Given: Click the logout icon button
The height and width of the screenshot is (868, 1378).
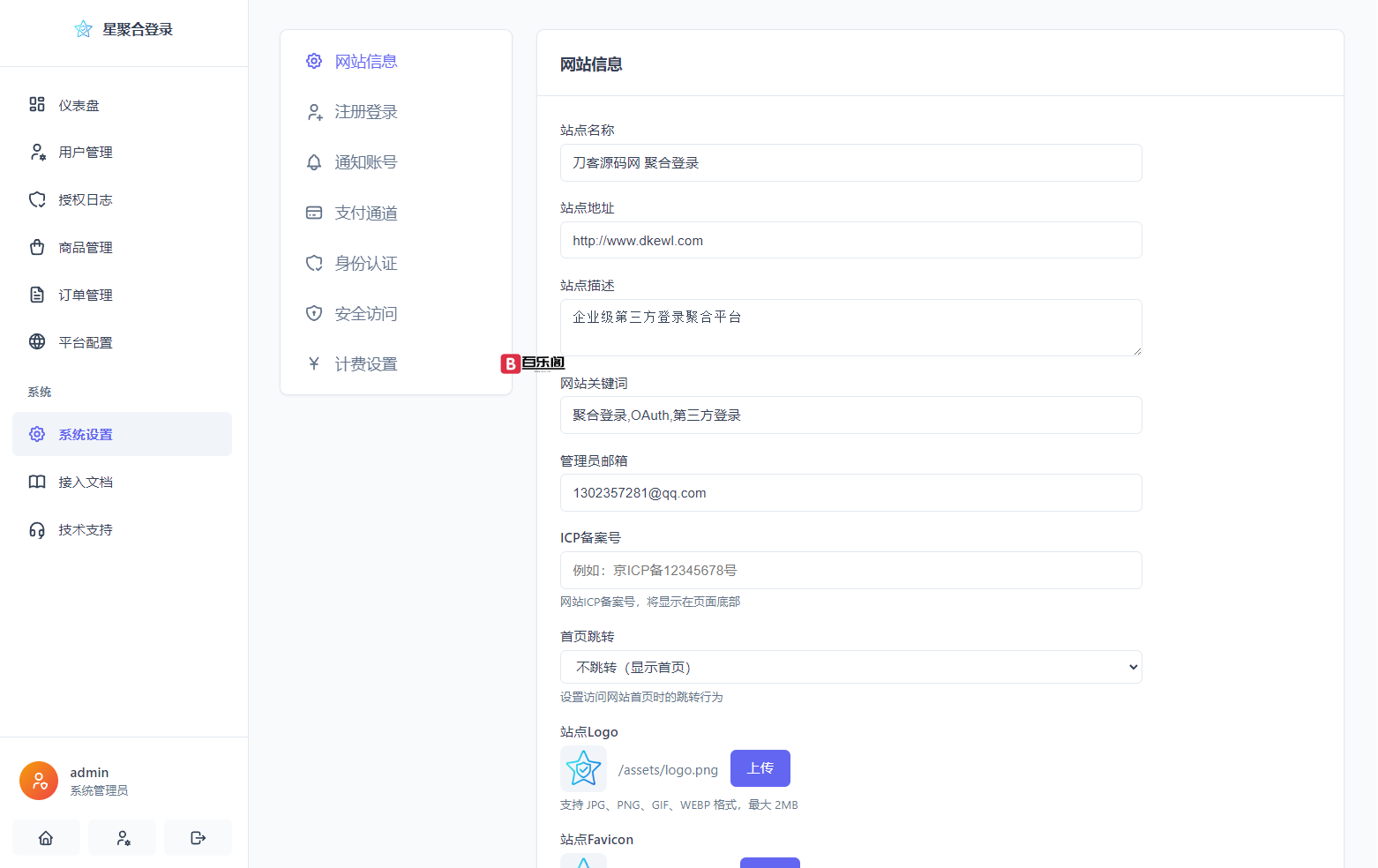Looking at the screenshot, I should [x=198, y=838].
